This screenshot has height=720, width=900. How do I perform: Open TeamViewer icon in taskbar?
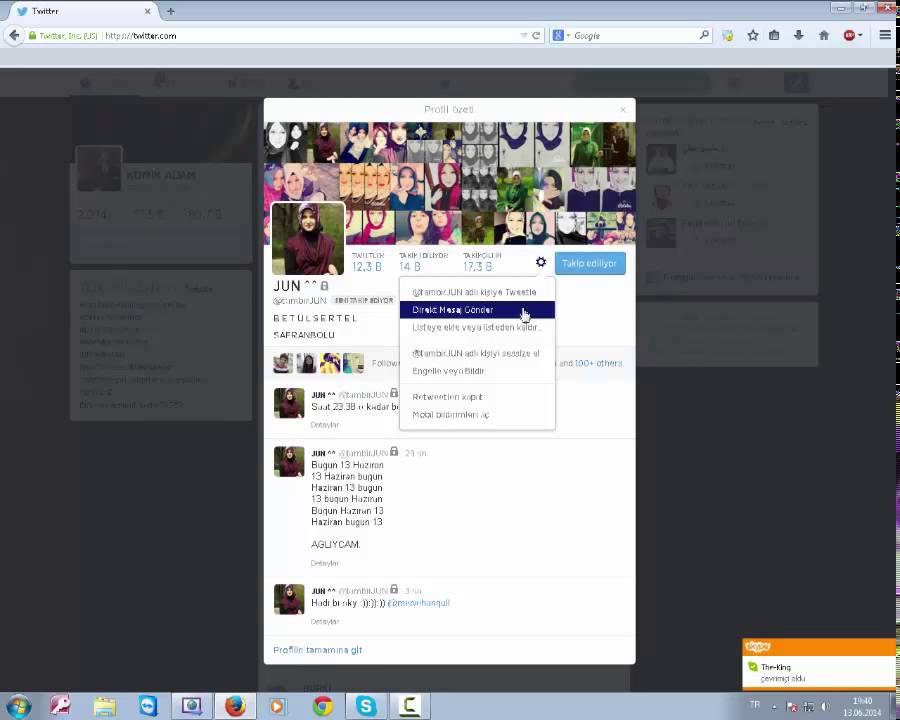click(148, 706)
